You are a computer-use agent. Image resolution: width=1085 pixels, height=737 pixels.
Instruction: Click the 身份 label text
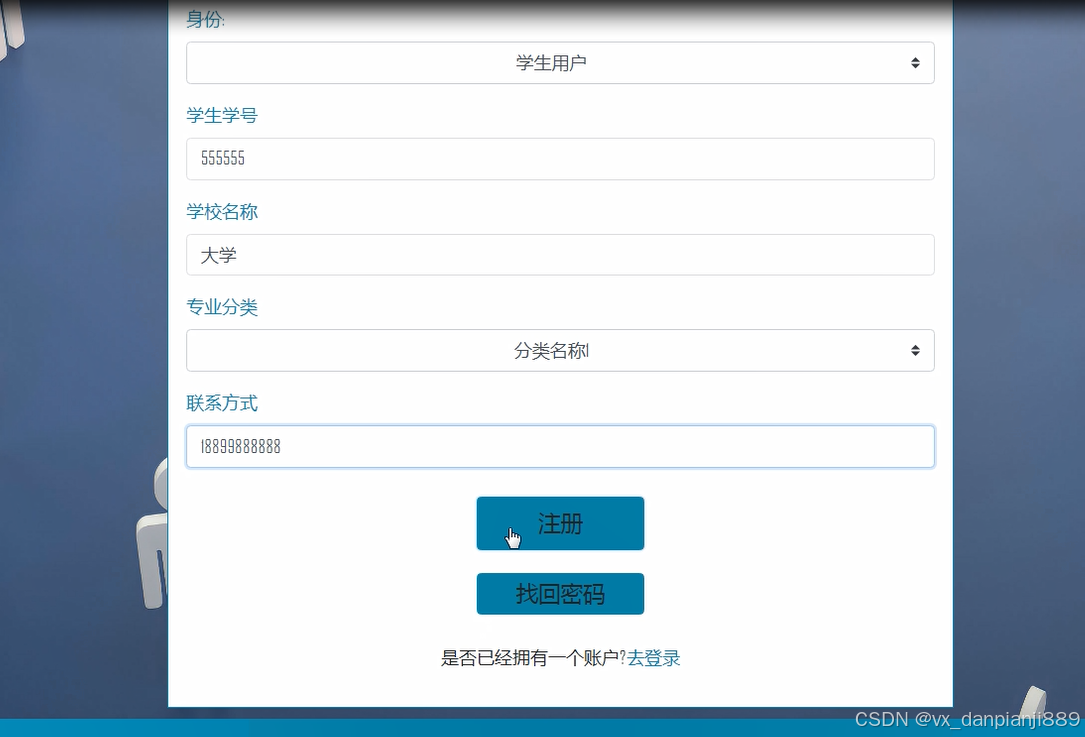205,19
